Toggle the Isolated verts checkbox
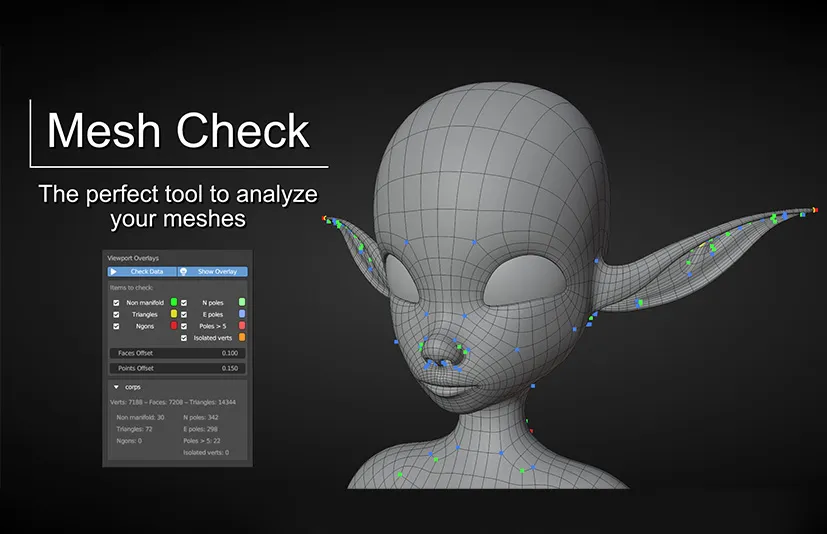This screenshot has width=827, height=534. (x=184, y=338)
